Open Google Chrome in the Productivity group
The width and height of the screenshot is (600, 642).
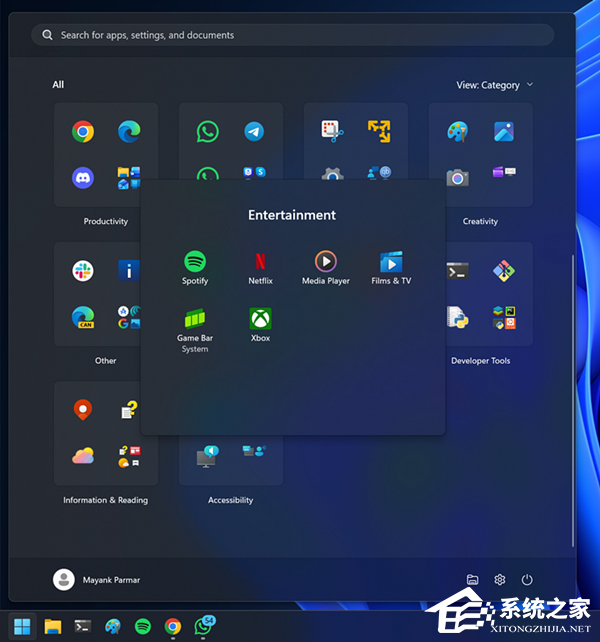[x=83, y=131]
